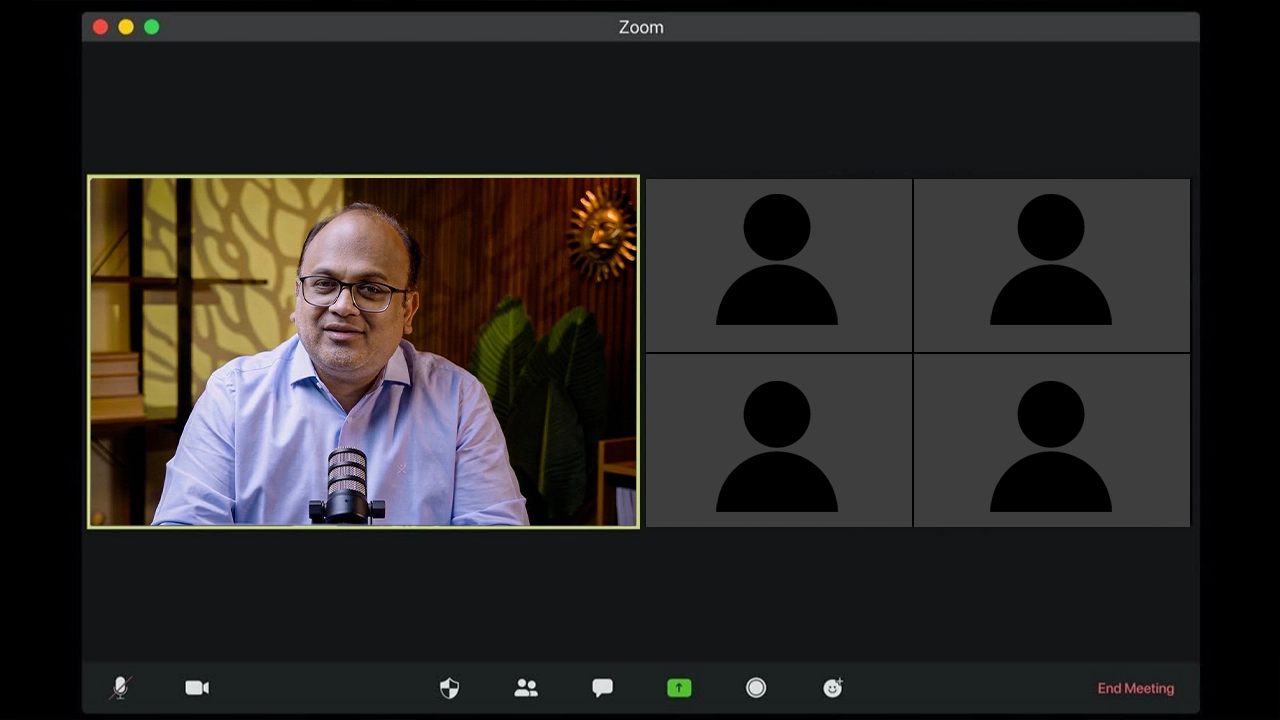Unmute the microphone in the toolbar
This screenshot has width=1280, height=720.
pos(120,688)
